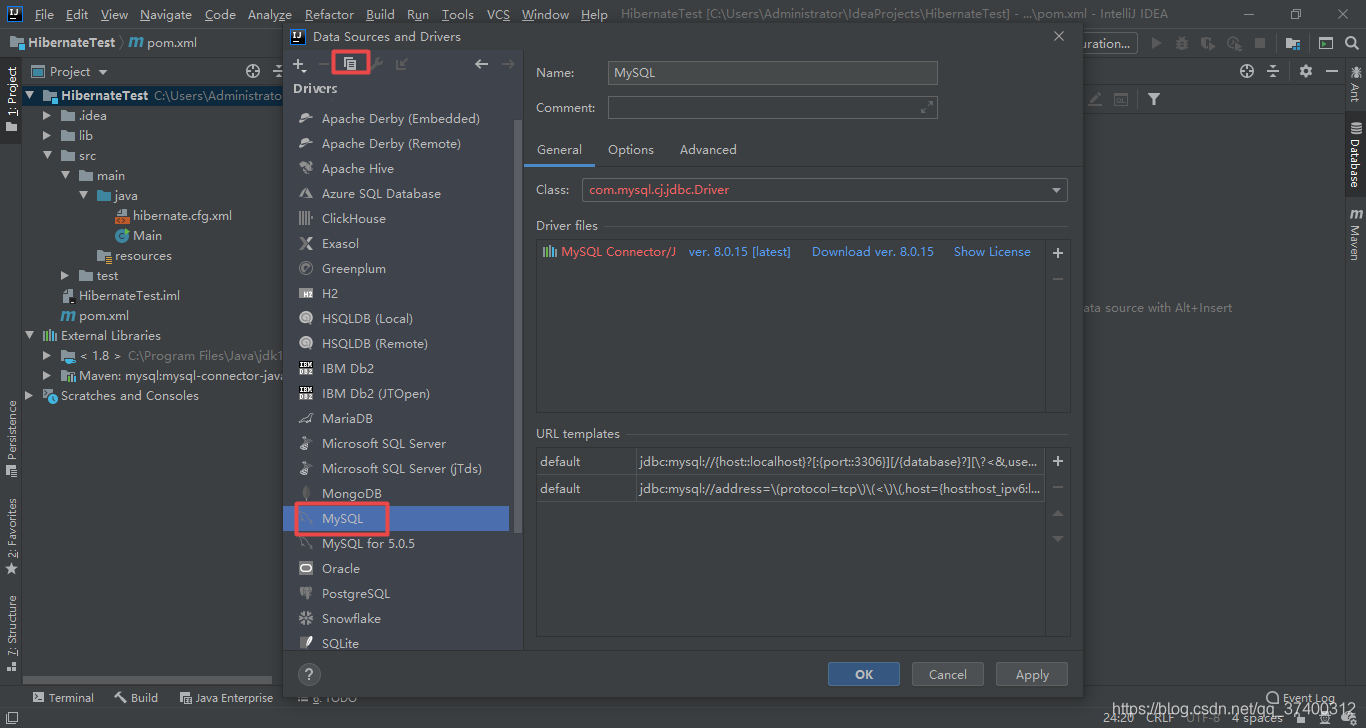Open the Java Enterprise tool window
Viewport: 1366px width, 728px height.
point(226,698)
